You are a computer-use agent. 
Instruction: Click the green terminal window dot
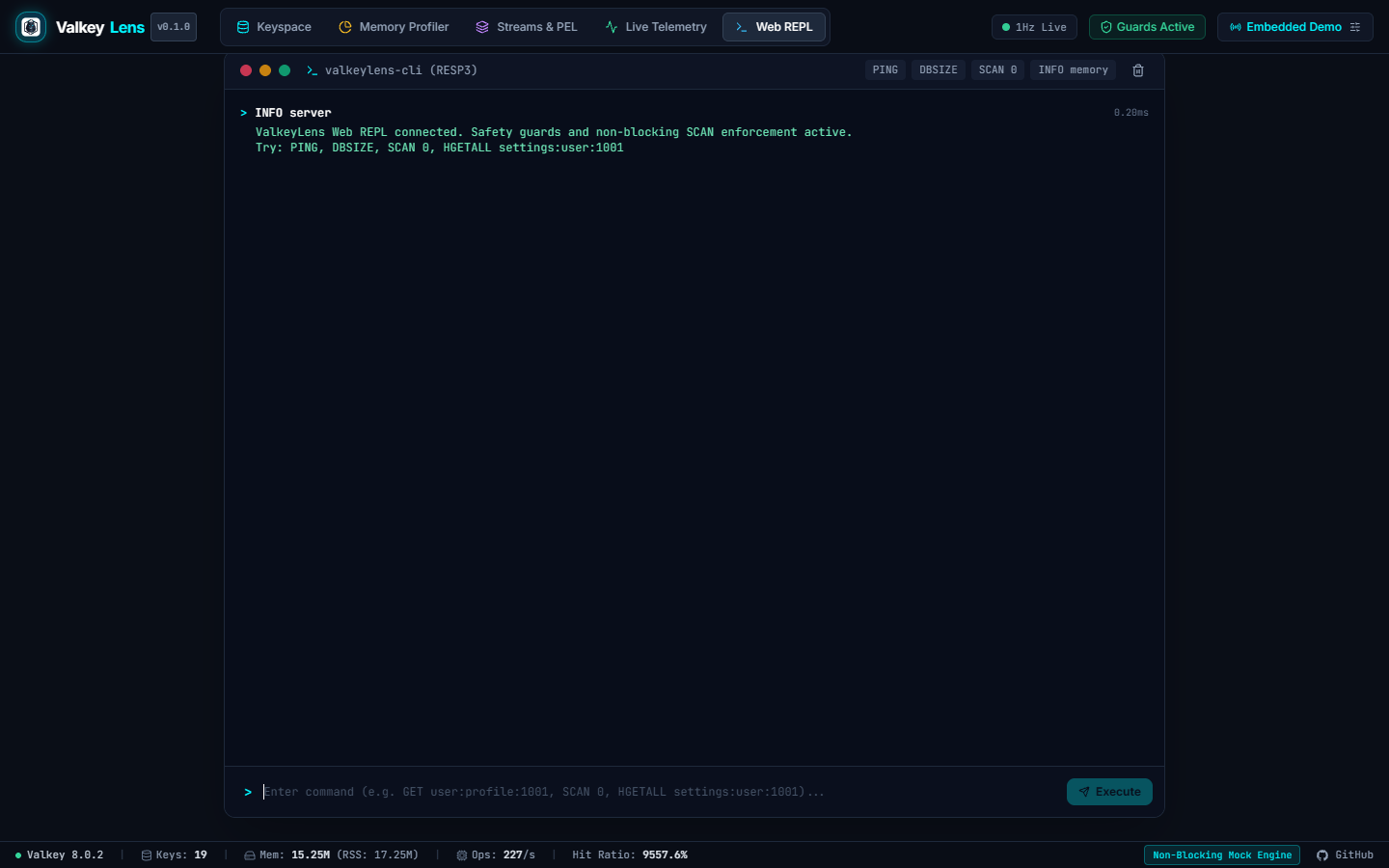tap(285, 70)
